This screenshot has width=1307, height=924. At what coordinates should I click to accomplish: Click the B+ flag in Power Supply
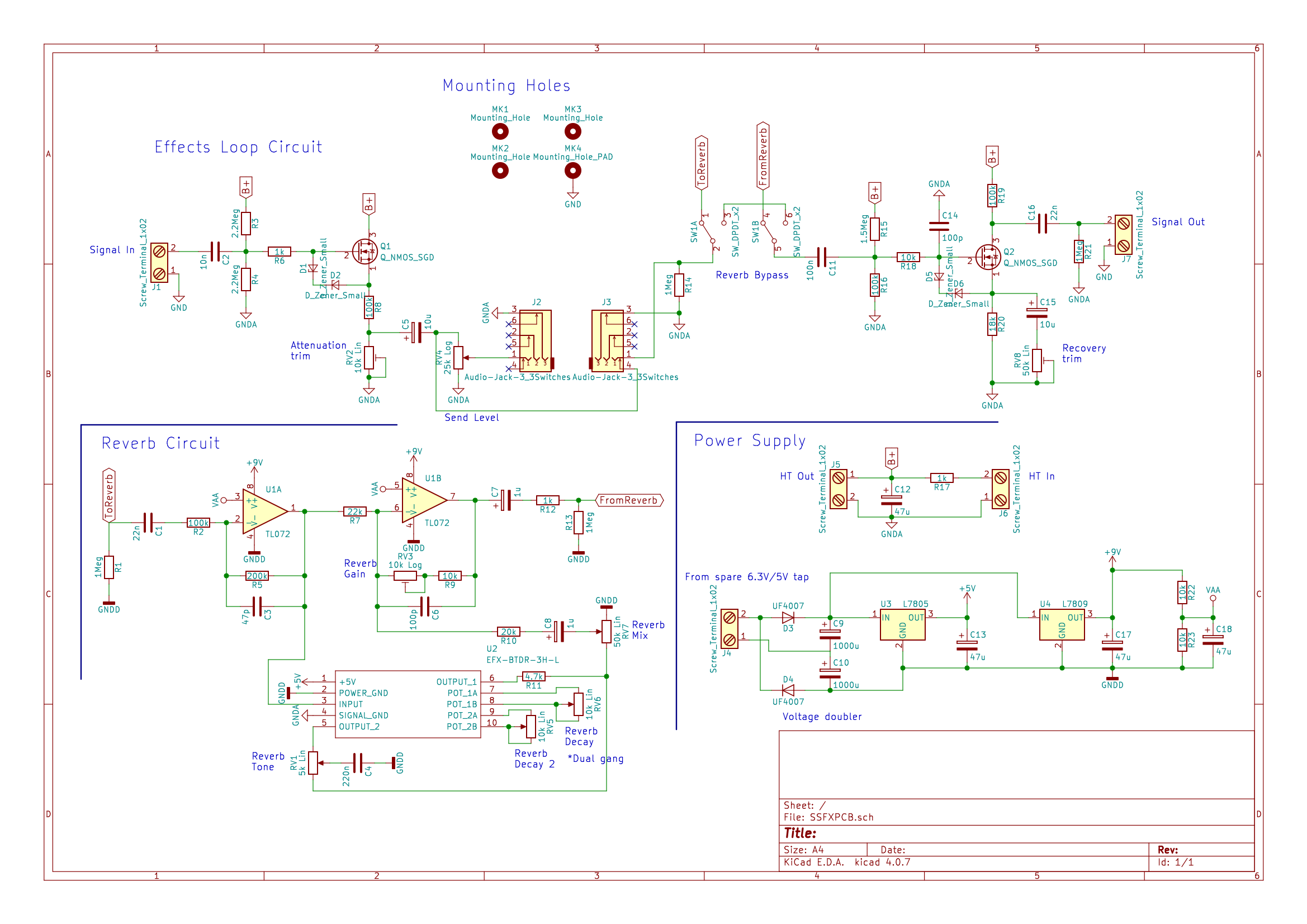coord(892,458)
